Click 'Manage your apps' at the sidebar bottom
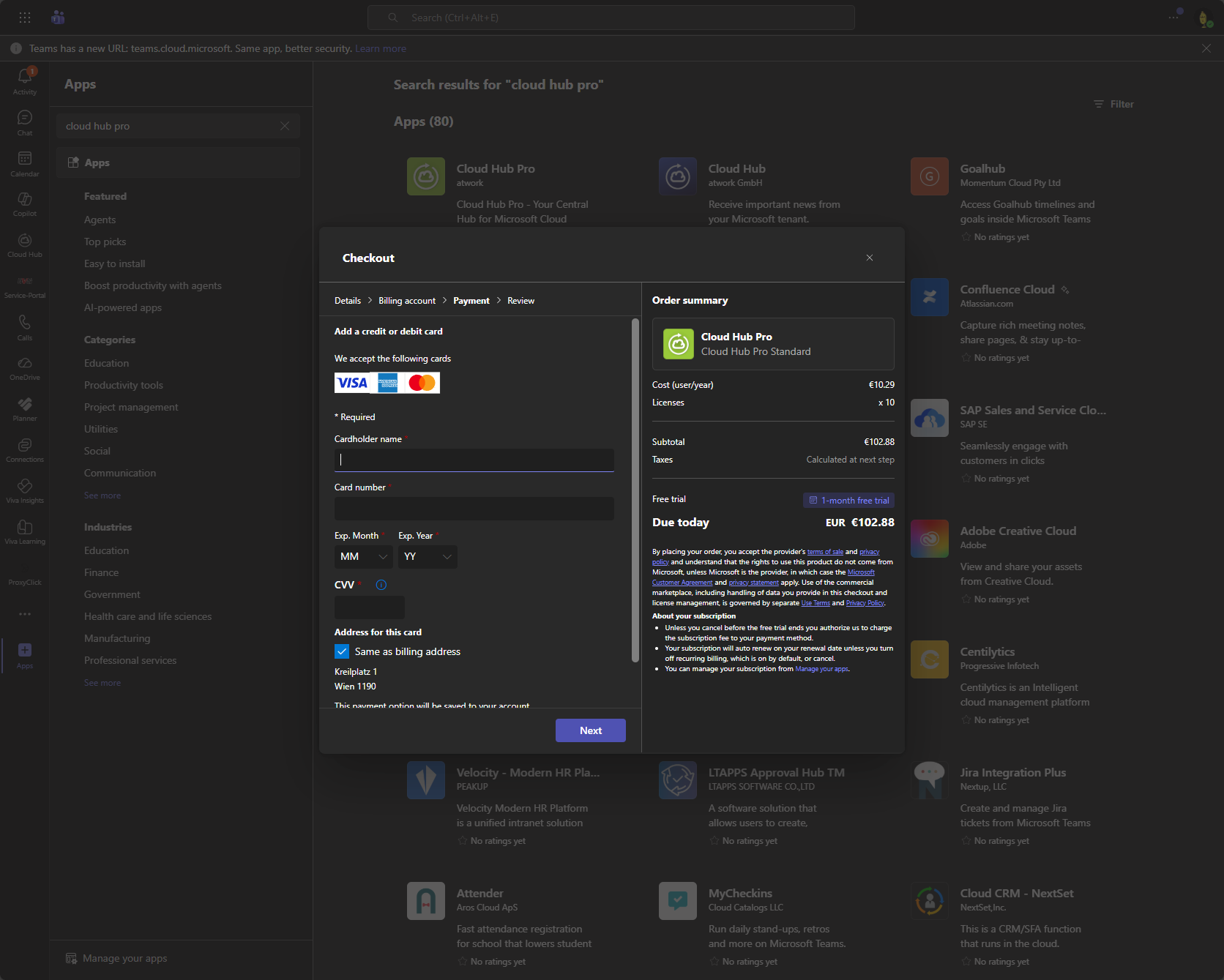Image resolution: width=1224 pixels, height=980 pixels. [x=117, y=959]
